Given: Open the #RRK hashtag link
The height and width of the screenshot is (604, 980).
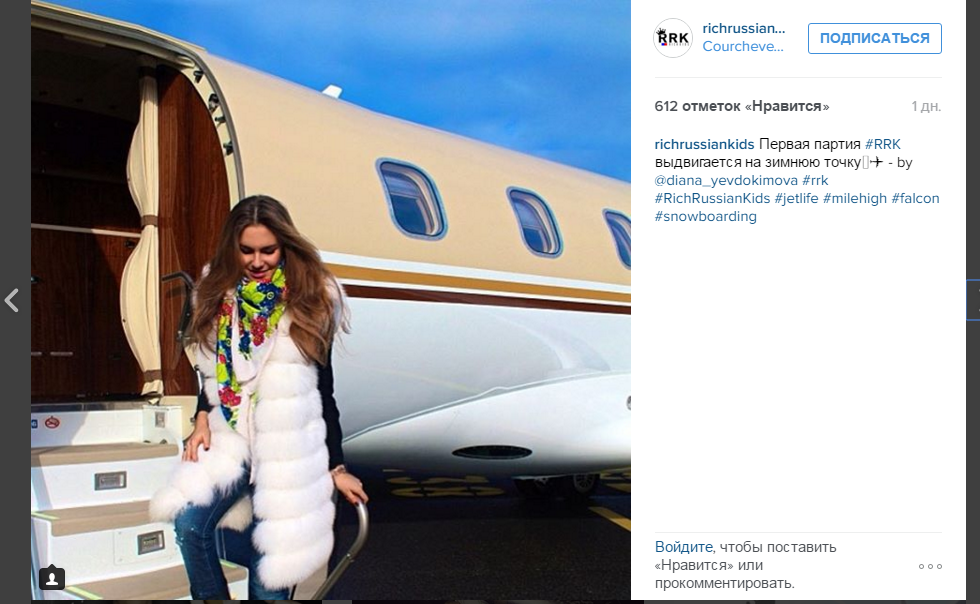Looking at the screenshot, I should coord(882,144).
